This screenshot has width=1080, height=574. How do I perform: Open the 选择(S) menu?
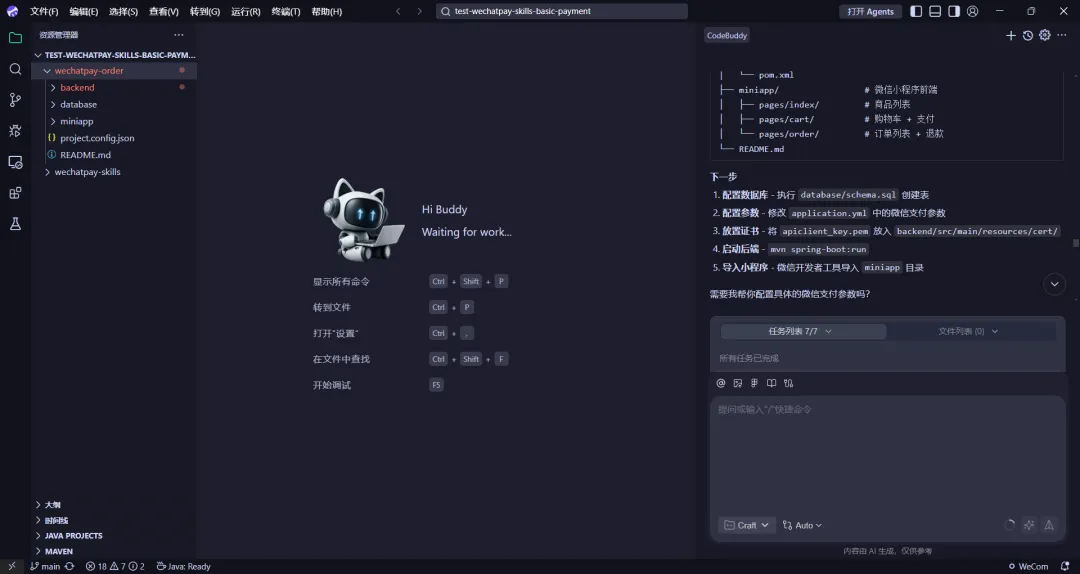tap(123, 11)
